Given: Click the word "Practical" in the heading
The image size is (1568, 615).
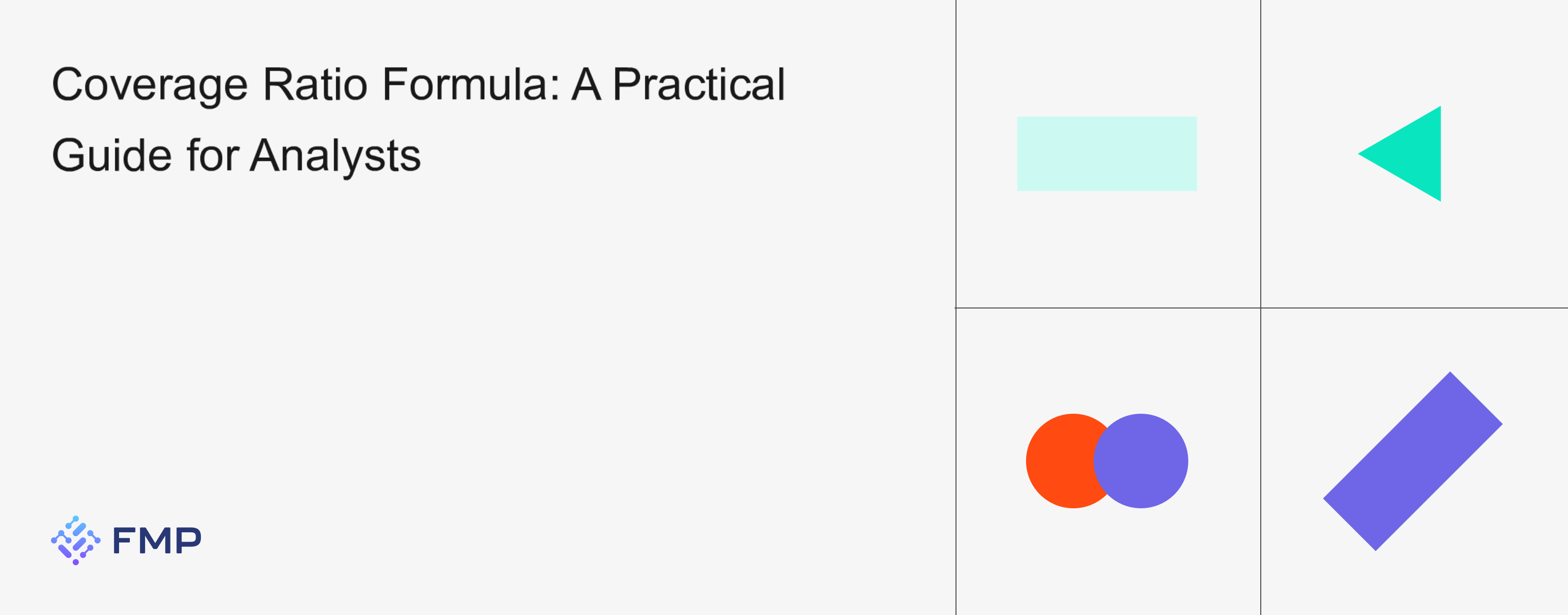Looking at the screenshot, I should click(x=698, y=85).
